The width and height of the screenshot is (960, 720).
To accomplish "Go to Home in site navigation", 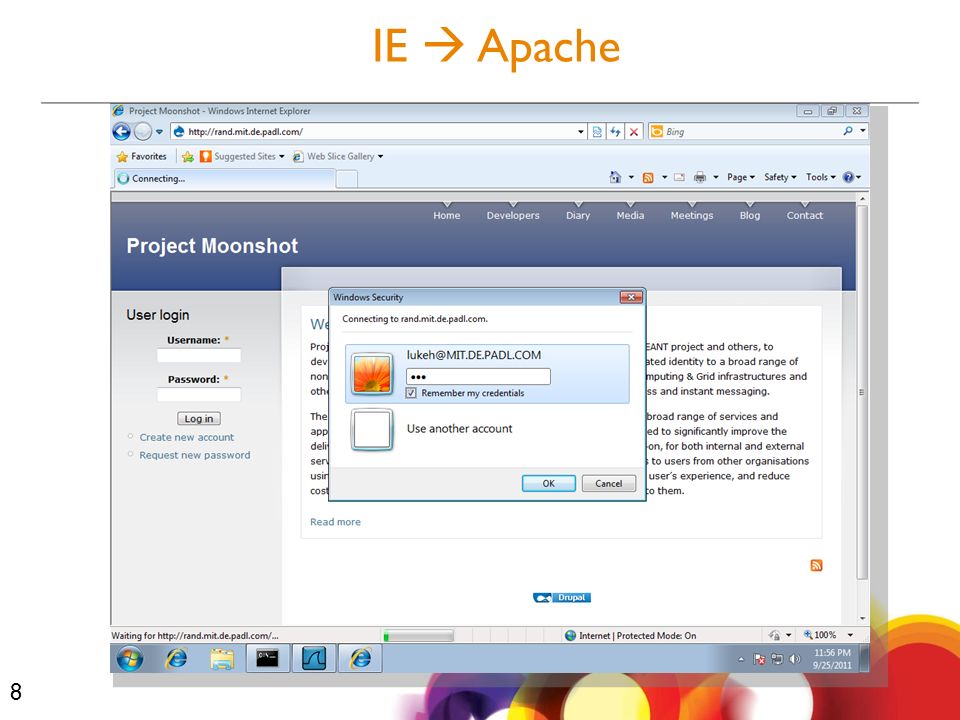I will point(446,216).
